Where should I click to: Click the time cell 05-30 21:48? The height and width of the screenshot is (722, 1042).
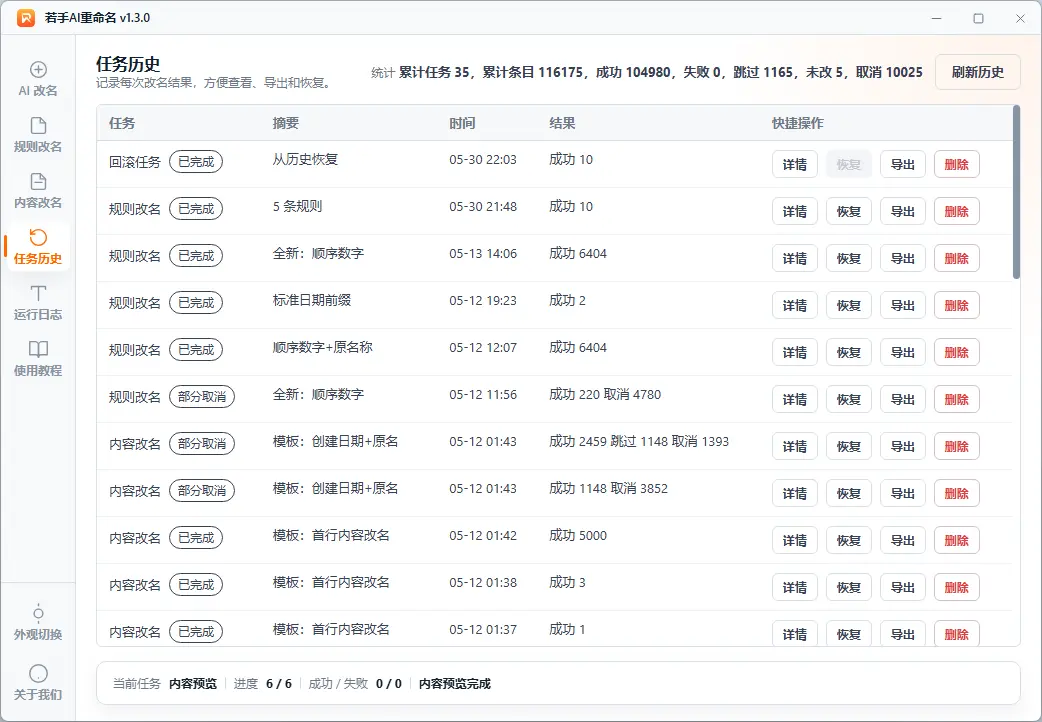coord(482,207)
